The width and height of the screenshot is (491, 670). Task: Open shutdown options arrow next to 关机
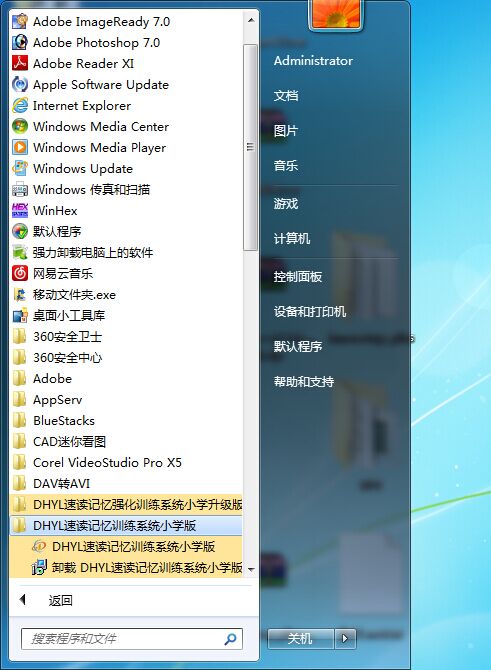coord(345,639)
